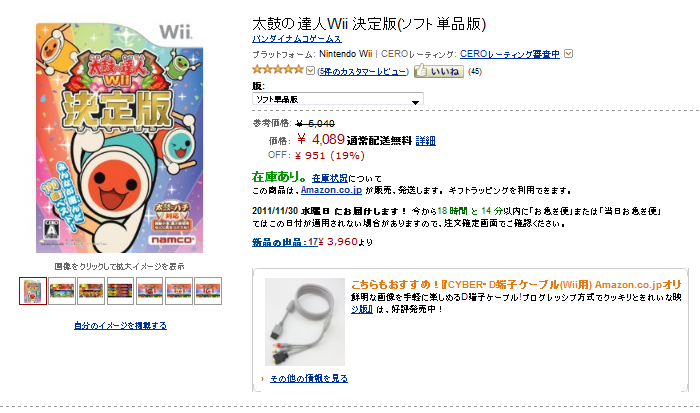The width and height of the screenshot is (700, 413).
Task: Open the バンダイナムコゲームス brand link
Action: click(297, 39)
